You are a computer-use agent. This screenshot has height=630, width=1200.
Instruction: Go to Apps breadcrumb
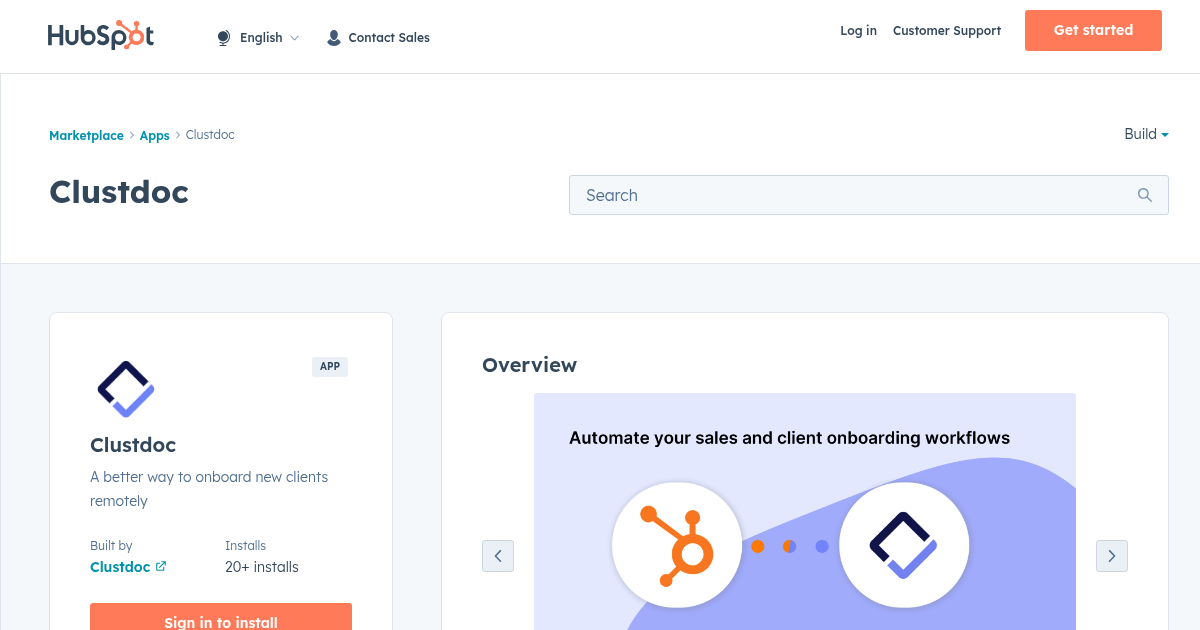tap(154, 135)
